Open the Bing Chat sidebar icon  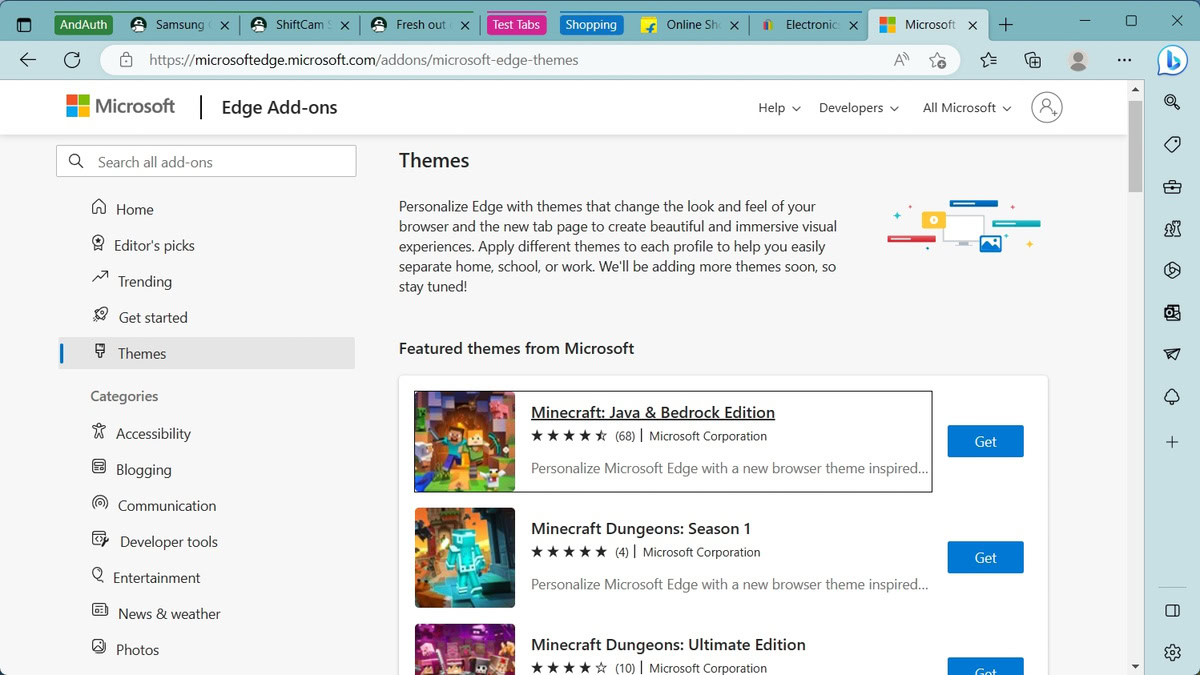(1171, 60)
